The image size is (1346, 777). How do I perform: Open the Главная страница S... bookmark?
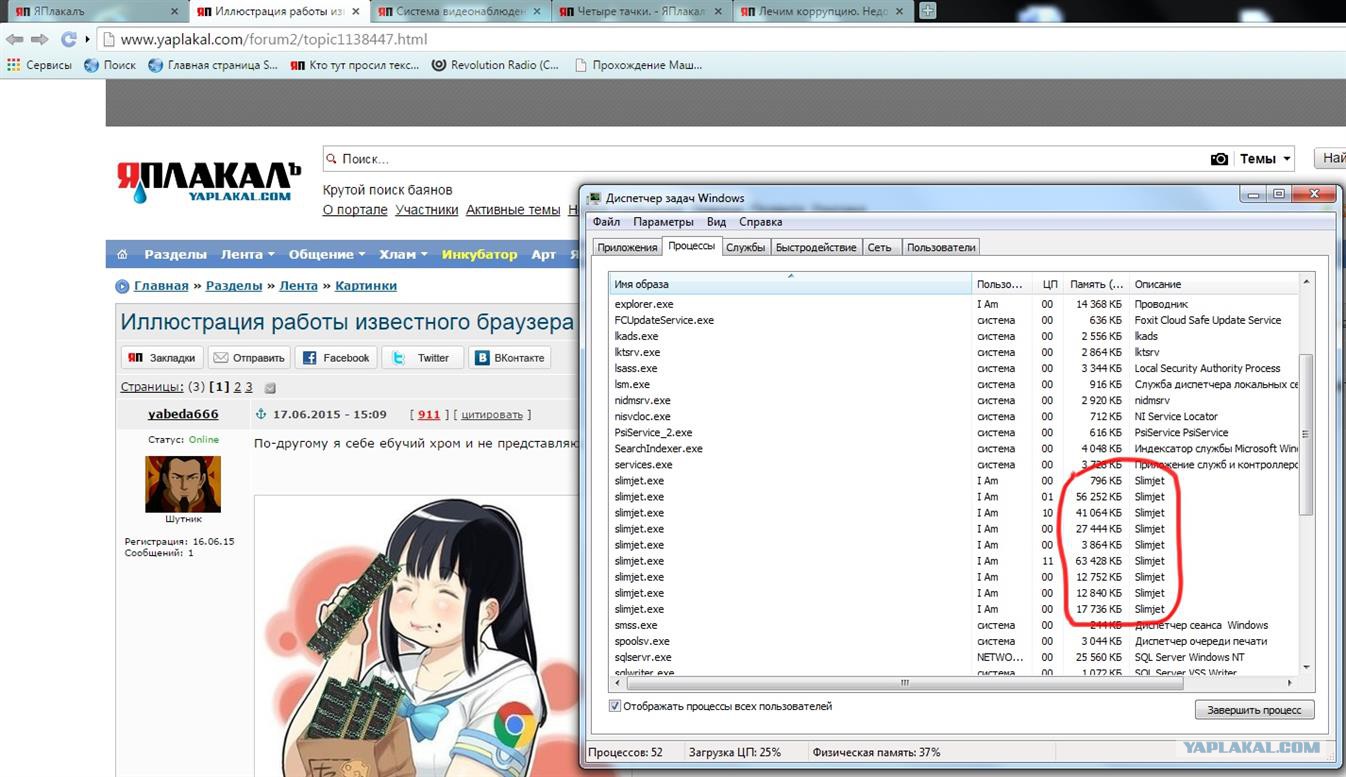213,65
